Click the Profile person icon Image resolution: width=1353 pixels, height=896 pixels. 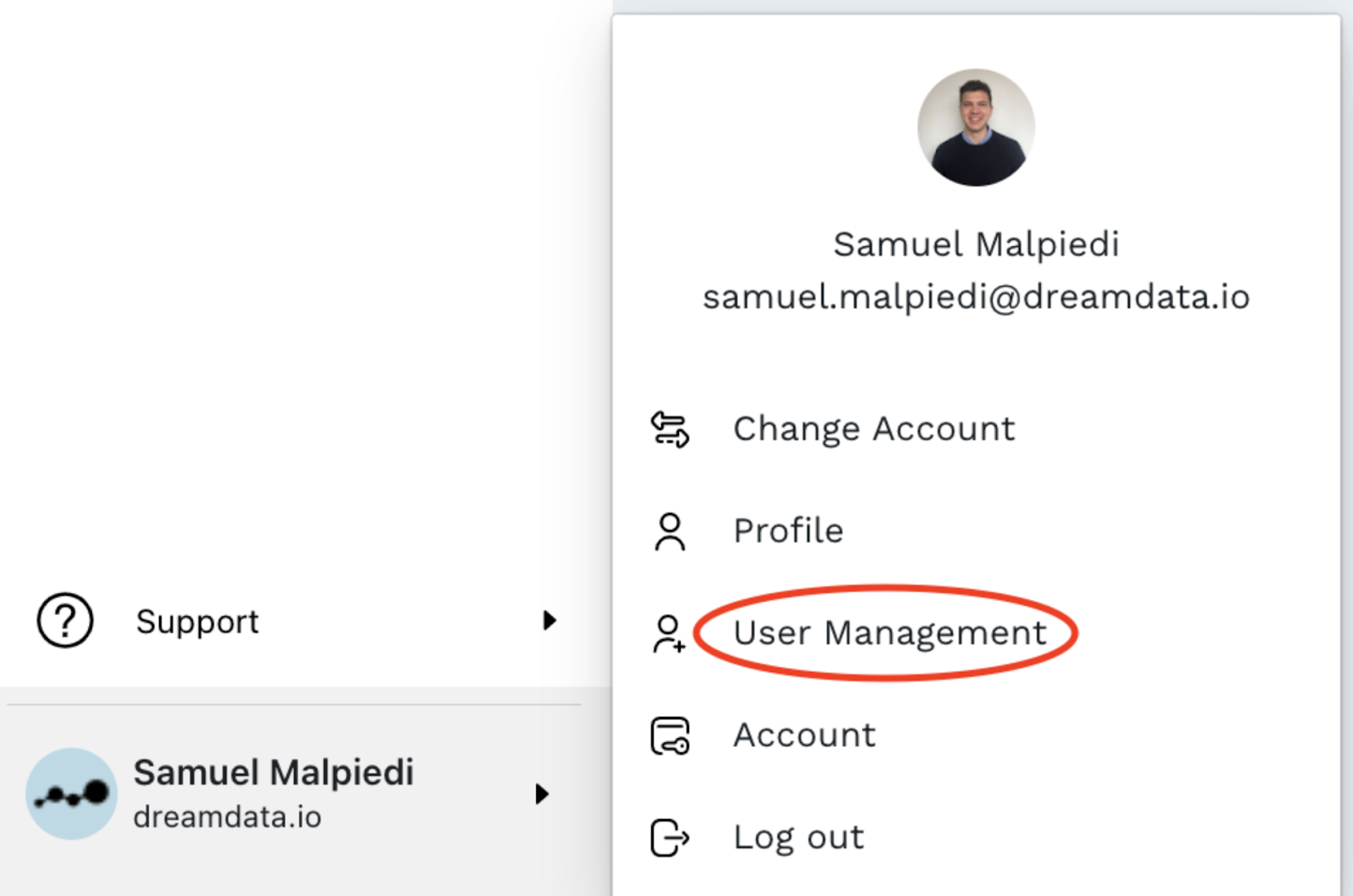click(x=670, y=532)
